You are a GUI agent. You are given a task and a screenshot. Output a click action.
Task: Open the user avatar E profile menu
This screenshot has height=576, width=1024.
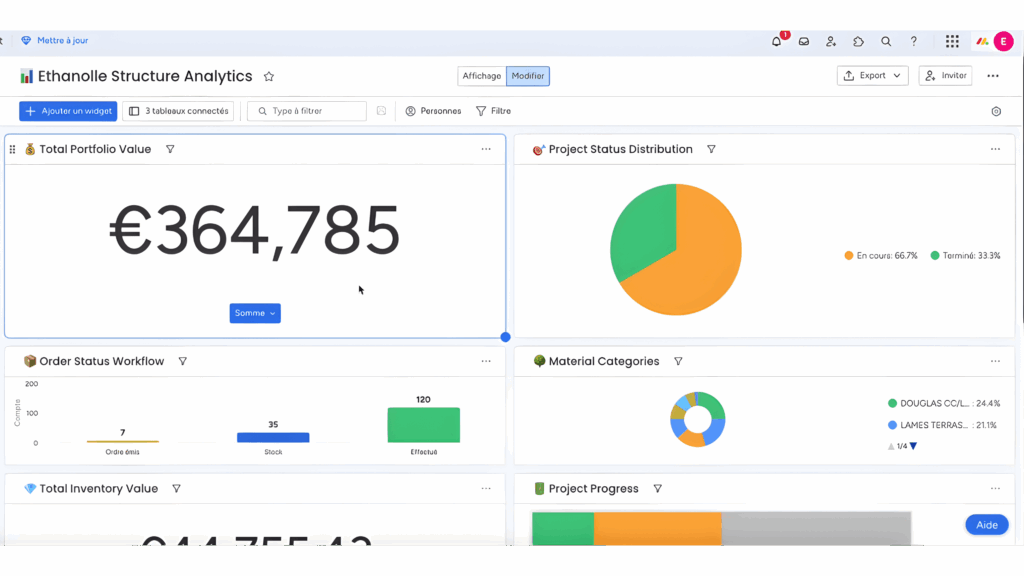(1004, 41)
